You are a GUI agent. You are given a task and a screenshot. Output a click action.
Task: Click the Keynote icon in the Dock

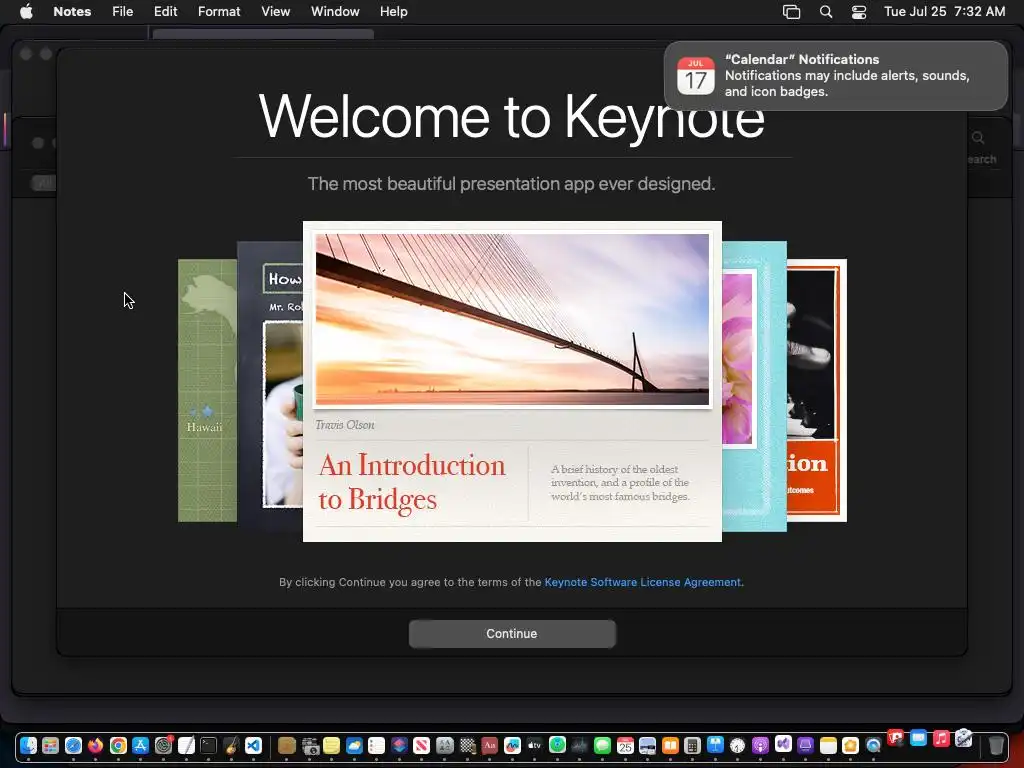tap(715, 744)
